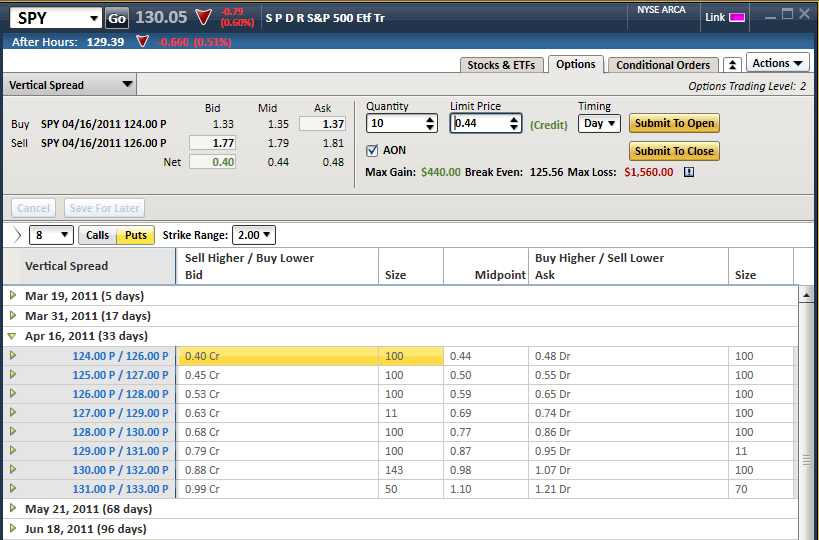Expand the 129.00 P / 131.00 P row arrow
Screen dimensions: 819x540
click(x=13, y=450)
